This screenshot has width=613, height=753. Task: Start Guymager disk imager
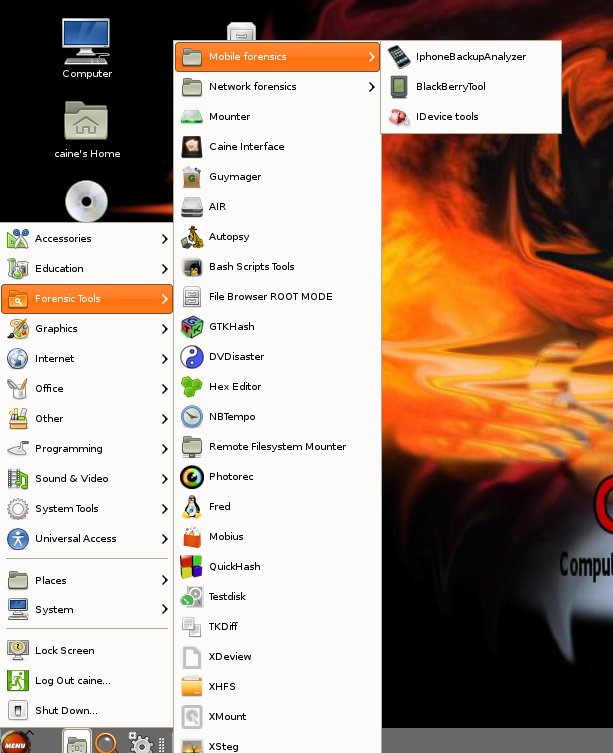tap(277, 177)
